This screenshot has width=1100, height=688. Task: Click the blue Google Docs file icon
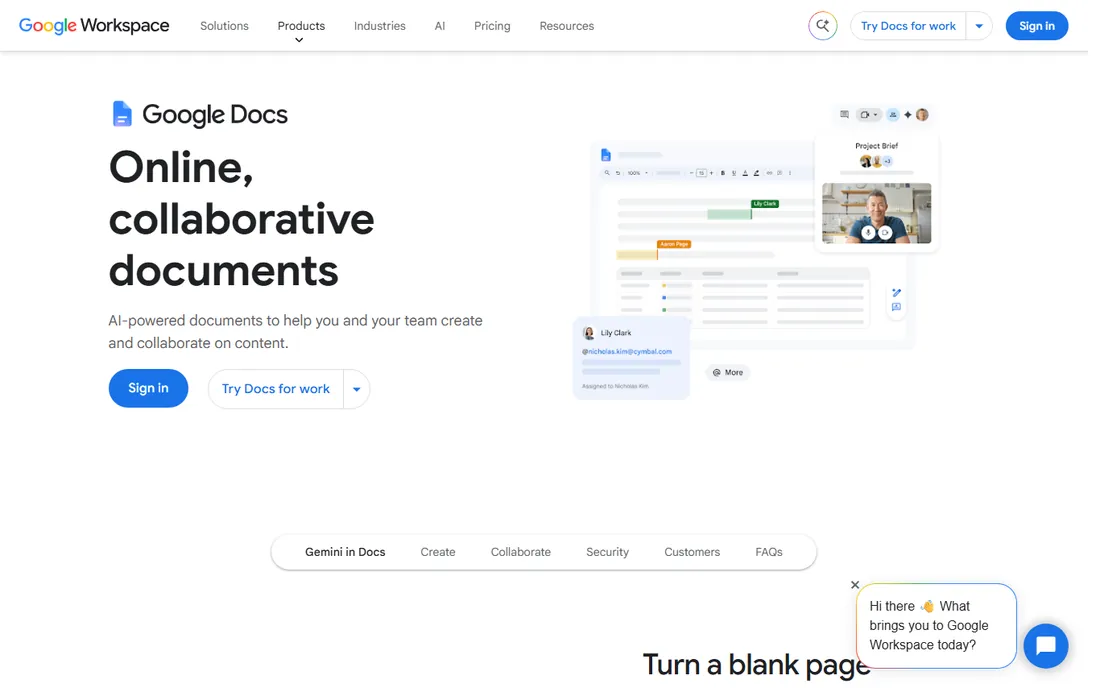[122, 114]
